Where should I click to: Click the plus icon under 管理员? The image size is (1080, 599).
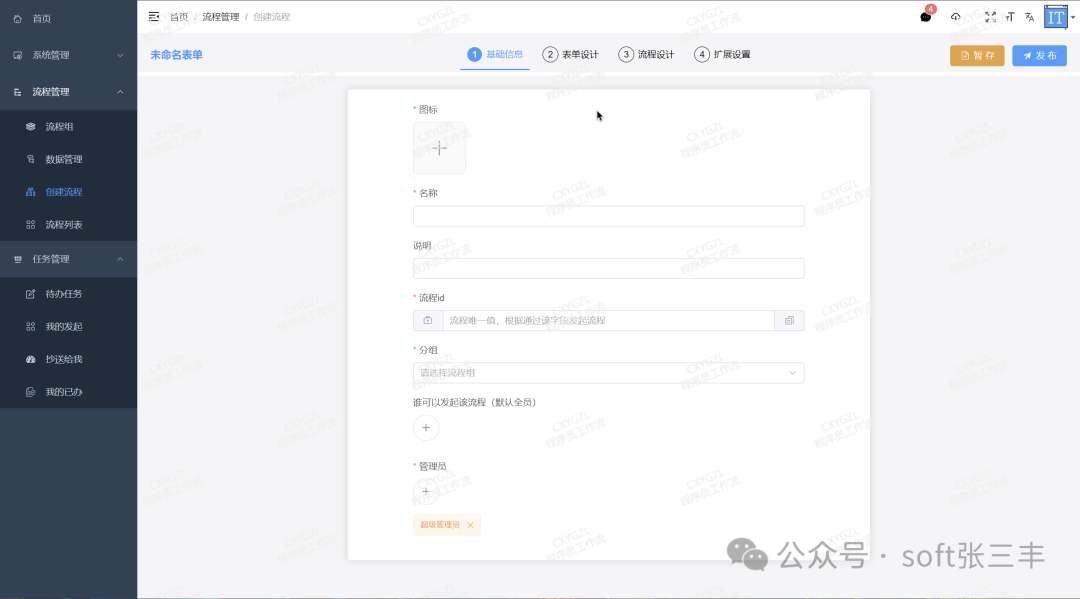(x=426, y=491)
